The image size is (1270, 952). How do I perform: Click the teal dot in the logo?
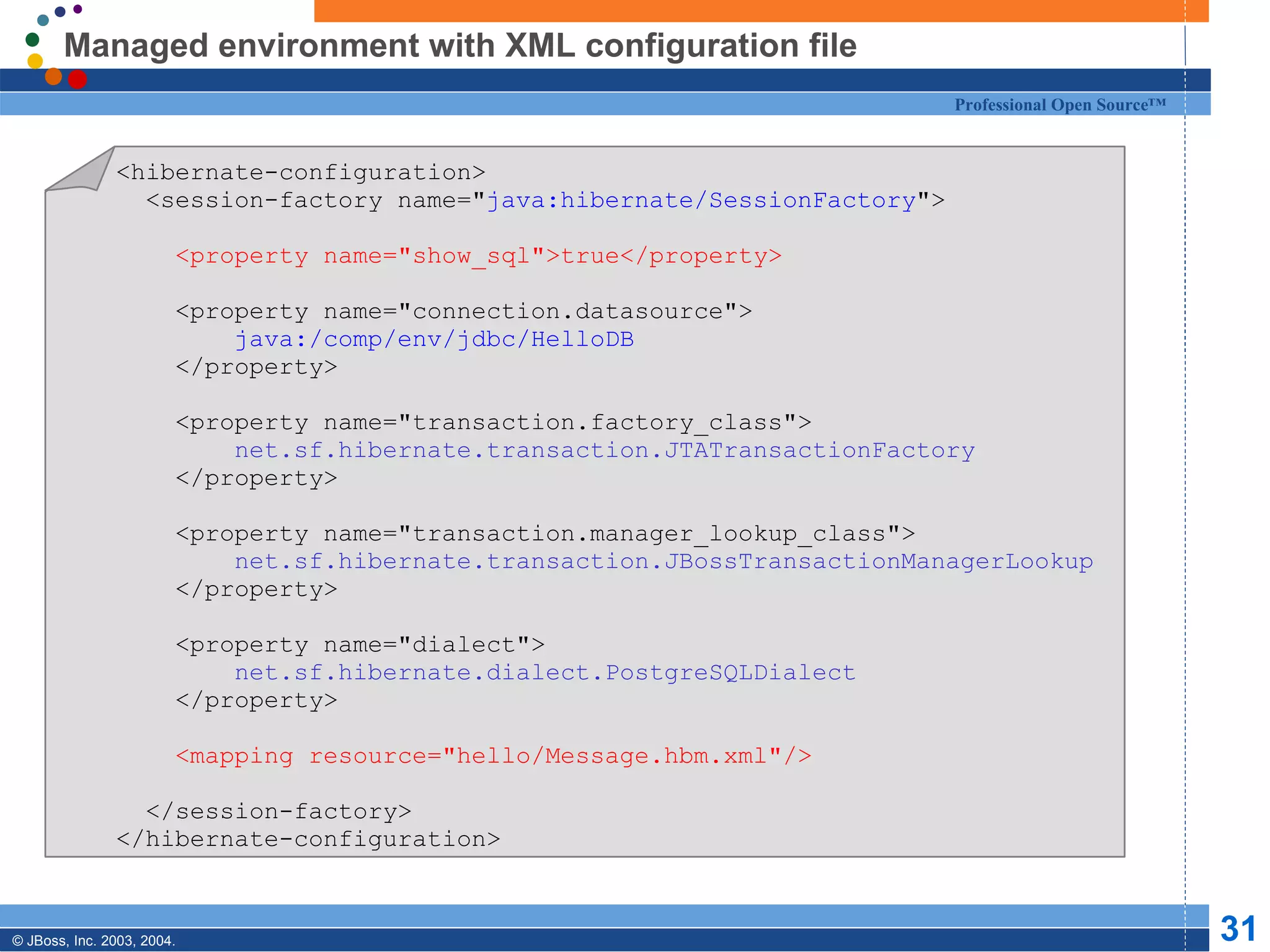(43, 20)
